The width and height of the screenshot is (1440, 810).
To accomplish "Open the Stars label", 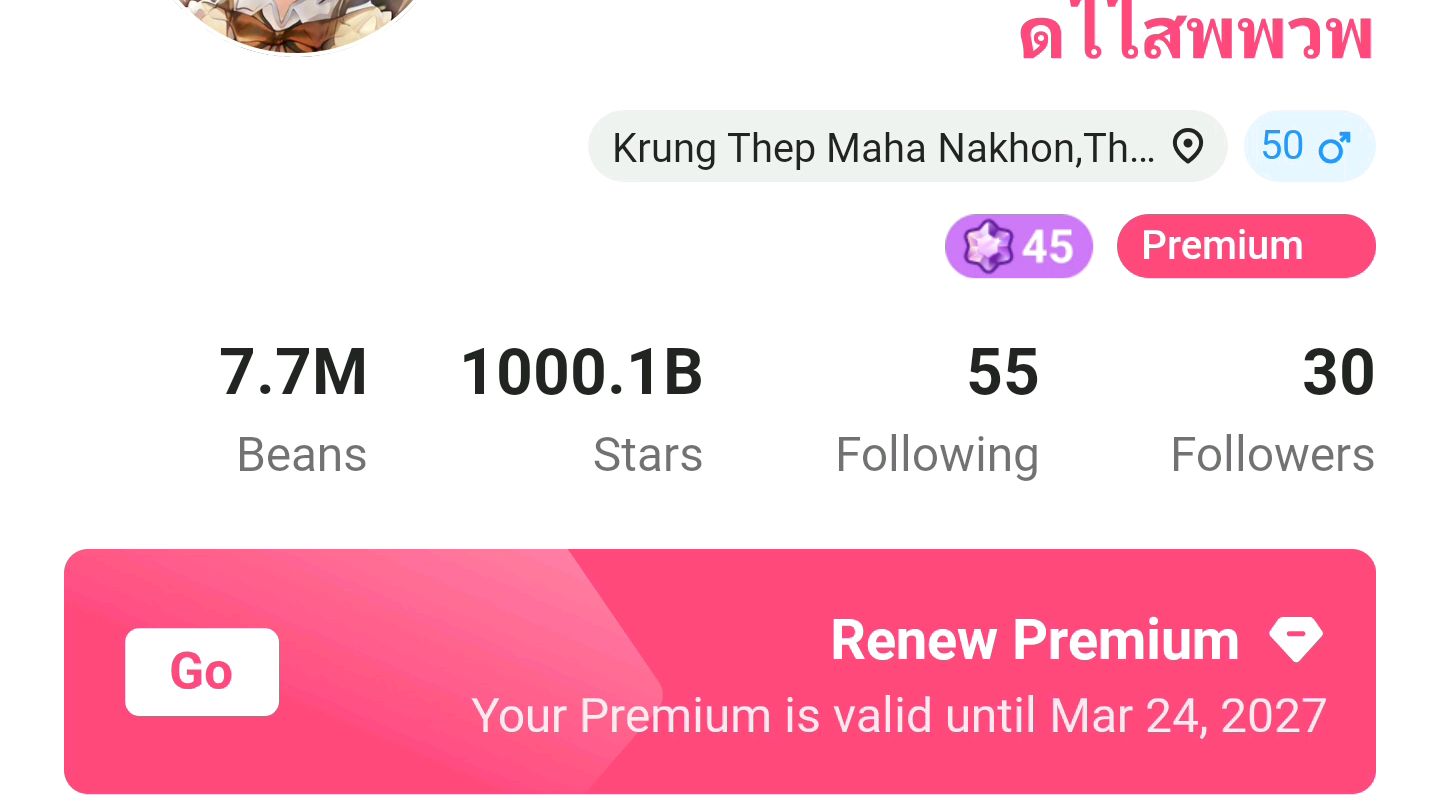I will coord(648,455).
